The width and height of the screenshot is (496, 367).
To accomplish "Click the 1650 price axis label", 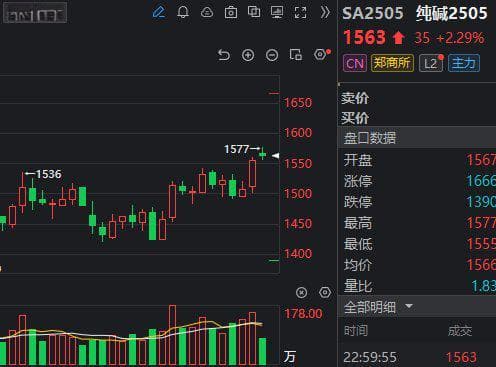I will (x=298, y=103).
